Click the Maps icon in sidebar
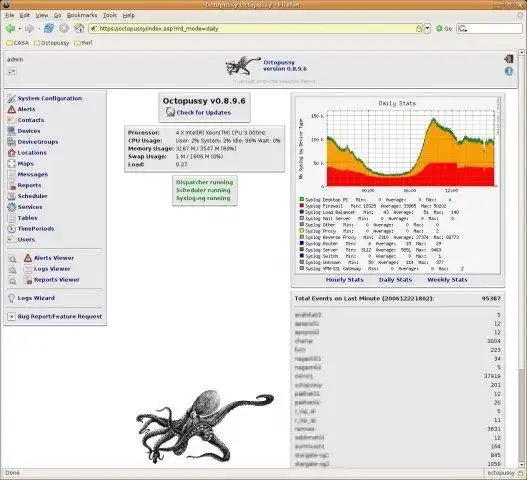The height and width of the screenshot is (480, 527). (x=12, y=164)
